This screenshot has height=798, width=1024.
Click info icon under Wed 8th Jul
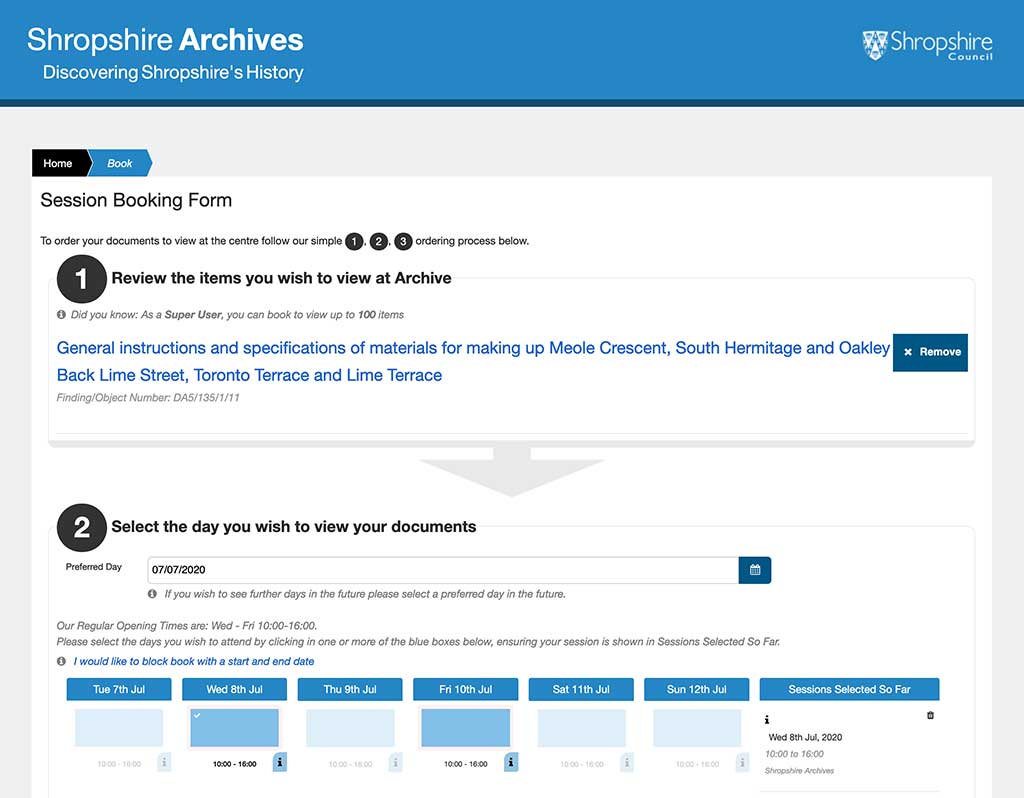pyautogui.click(x=280, y=762)
